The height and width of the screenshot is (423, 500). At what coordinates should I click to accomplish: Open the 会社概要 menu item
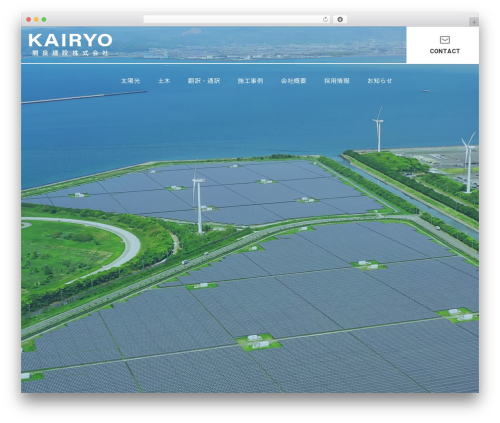point(293,81)
